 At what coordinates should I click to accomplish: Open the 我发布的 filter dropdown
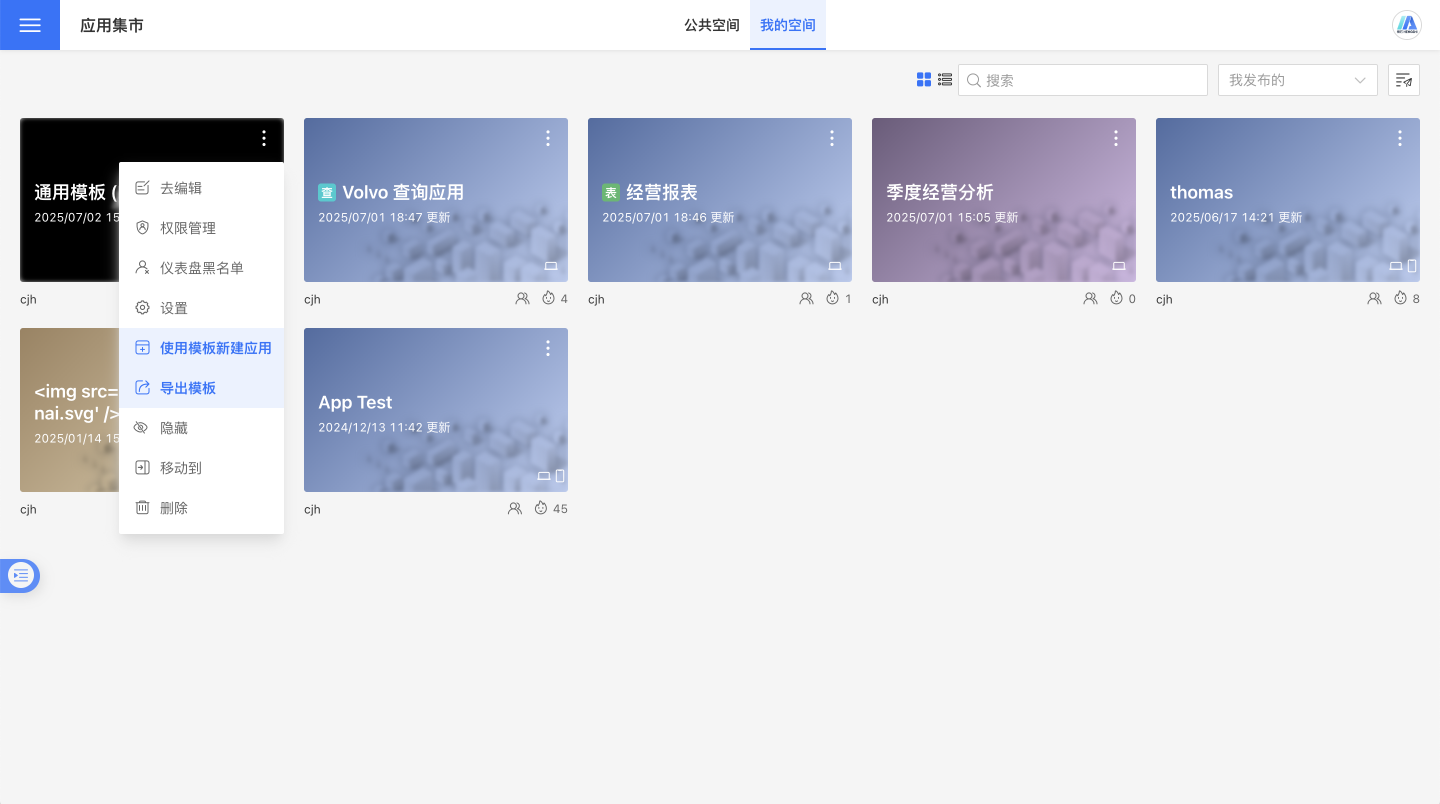[x=1297, y=80]
